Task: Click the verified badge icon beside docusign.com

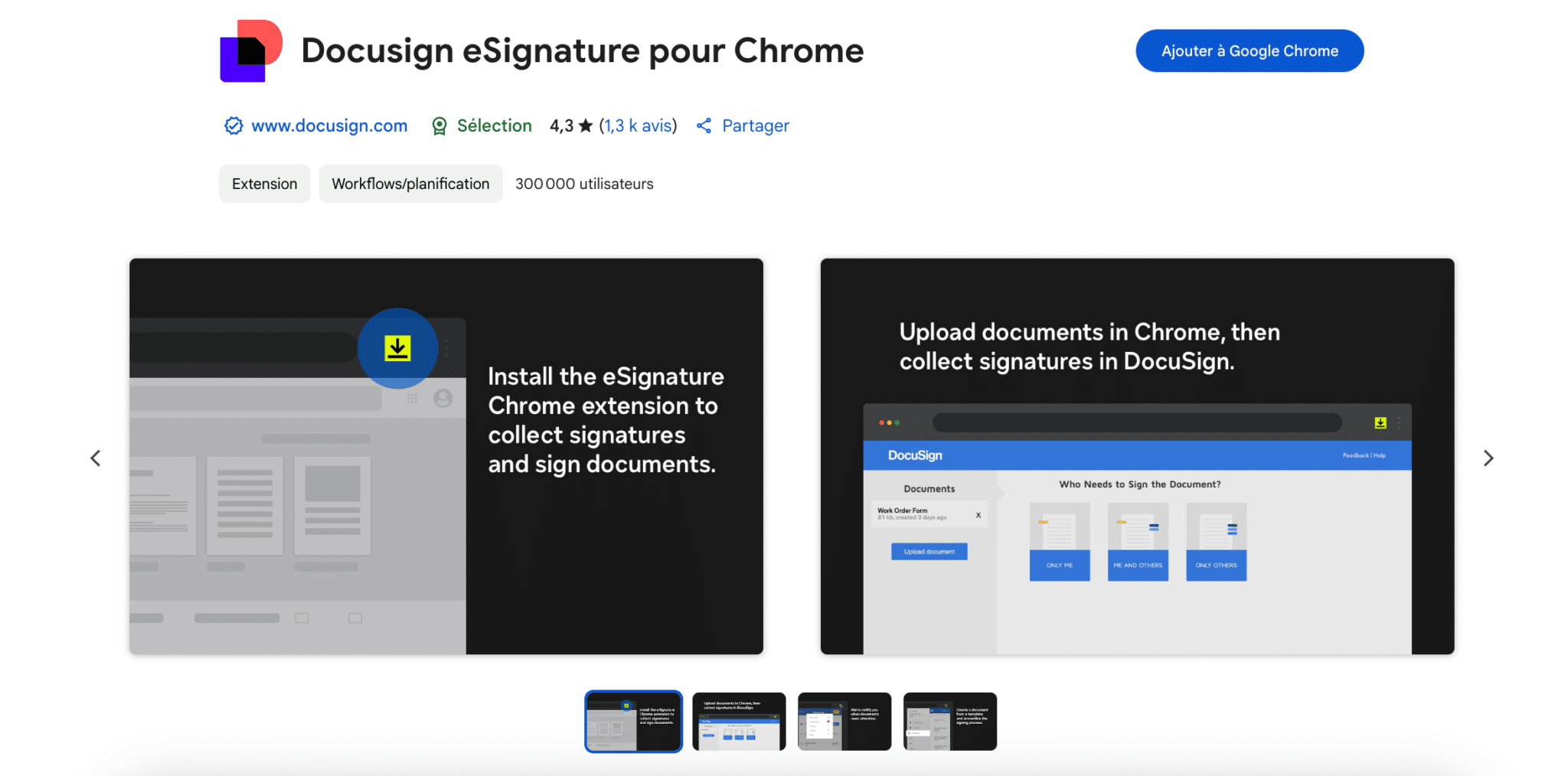Action: (234, 126)
